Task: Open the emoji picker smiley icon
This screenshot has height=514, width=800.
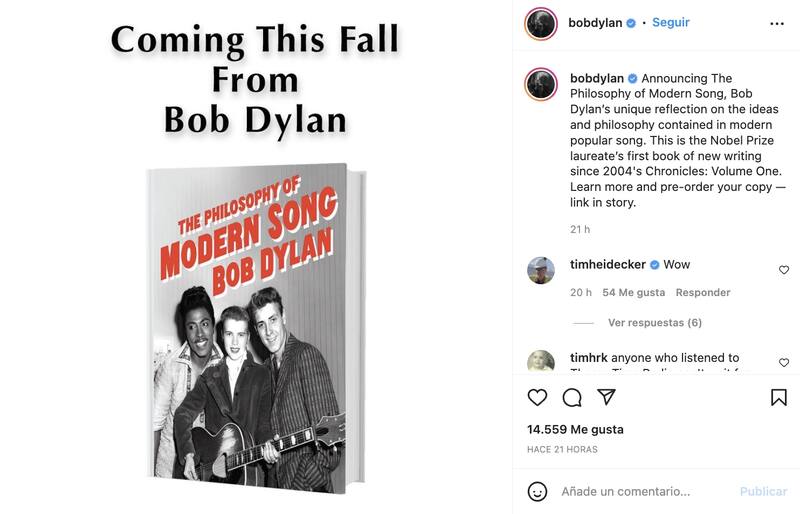Action: pyautogui.click(x=538, y=491)
